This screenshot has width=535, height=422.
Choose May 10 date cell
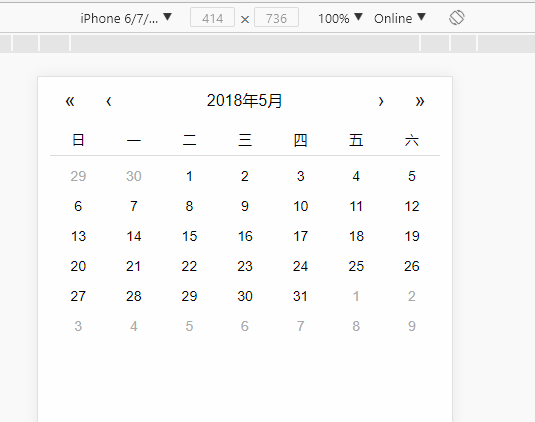pyautogui.click(x=300, y=206)
